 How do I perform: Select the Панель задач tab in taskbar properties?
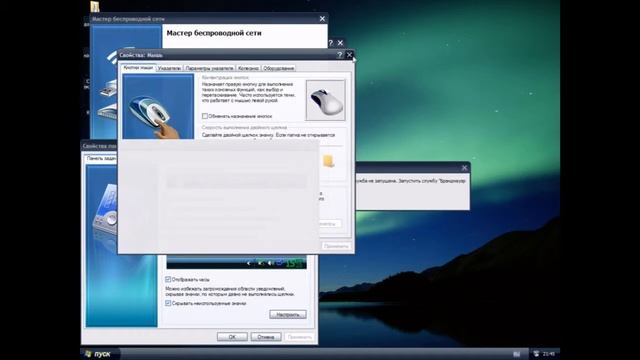101,158
